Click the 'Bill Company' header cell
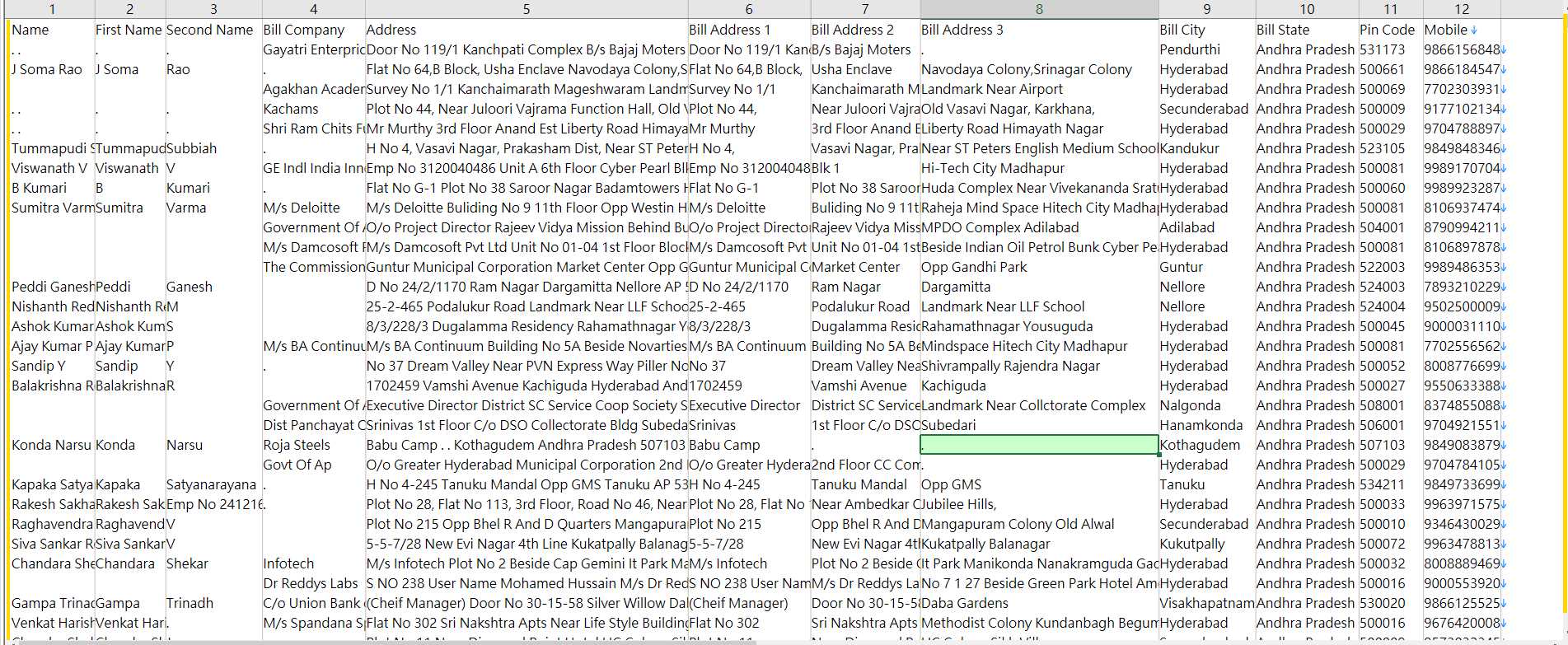1568x645 pixels. [x=313, y=30]
